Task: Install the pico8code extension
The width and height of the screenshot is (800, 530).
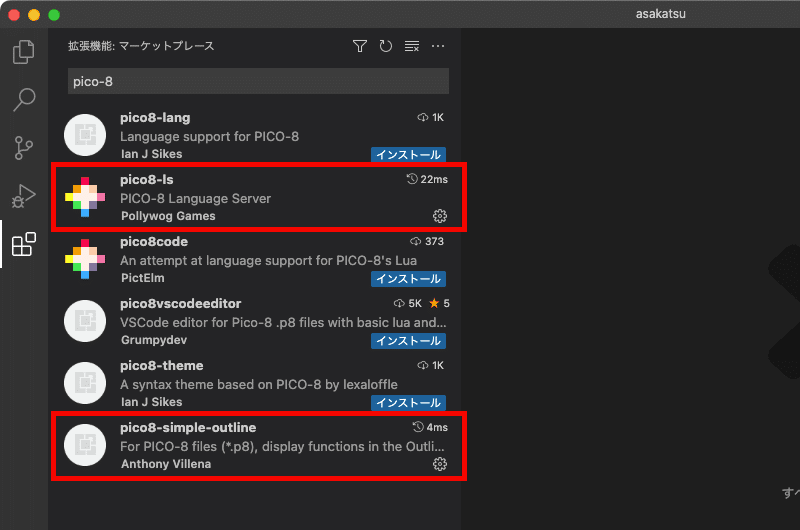Action: click(x=408, y=279)
